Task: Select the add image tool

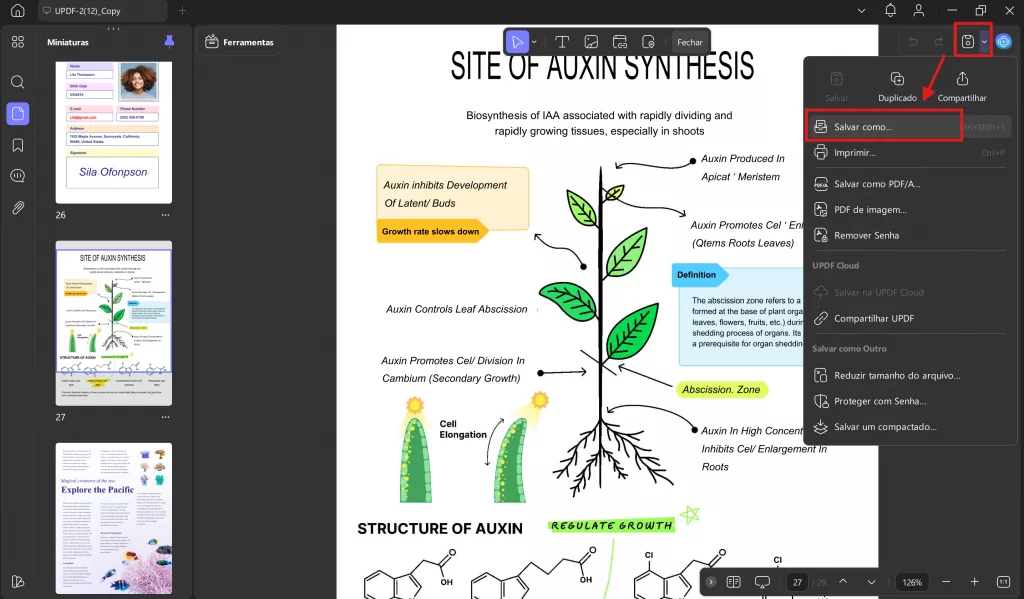Action: [x=591, y=42]
